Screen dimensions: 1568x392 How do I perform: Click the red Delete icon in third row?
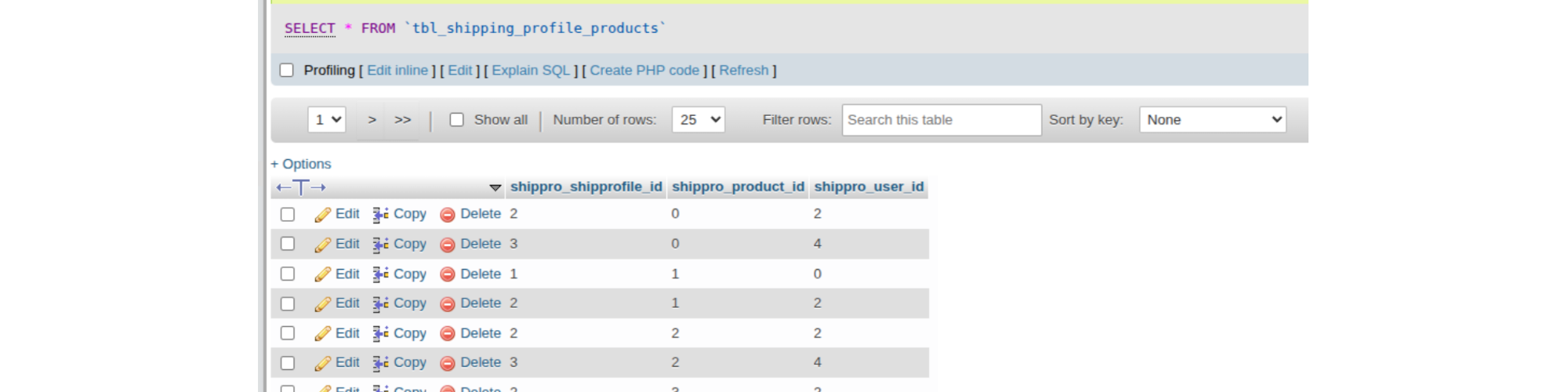[448, 274]
